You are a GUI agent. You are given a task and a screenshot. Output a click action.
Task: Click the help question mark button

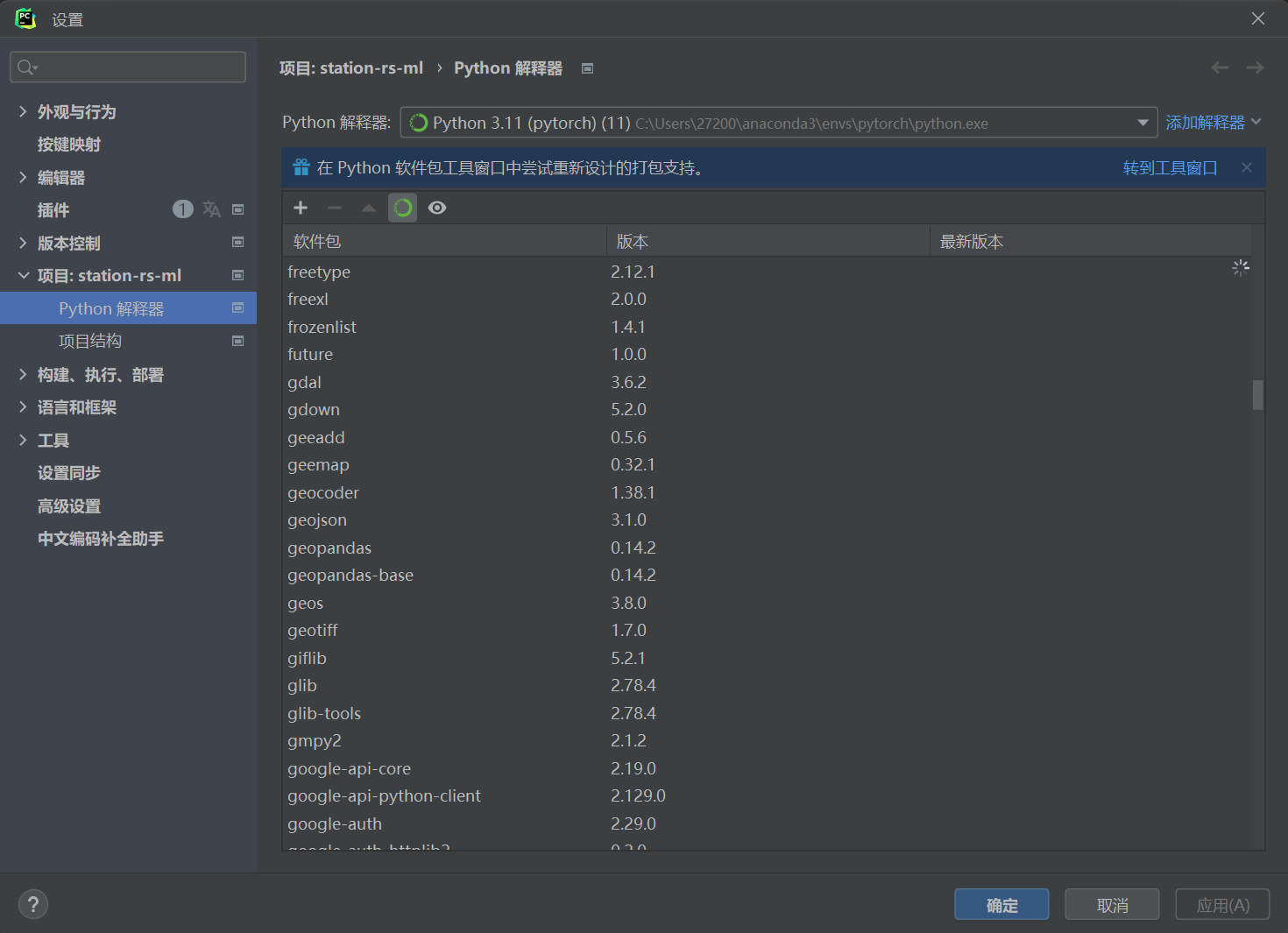point(33,904)
